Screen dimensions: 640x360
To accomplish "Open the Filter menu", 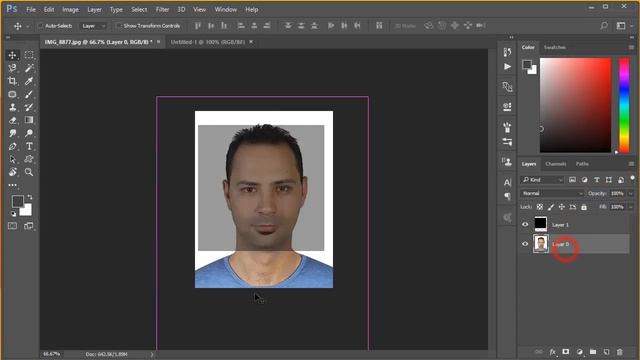I will pos(162,9).
